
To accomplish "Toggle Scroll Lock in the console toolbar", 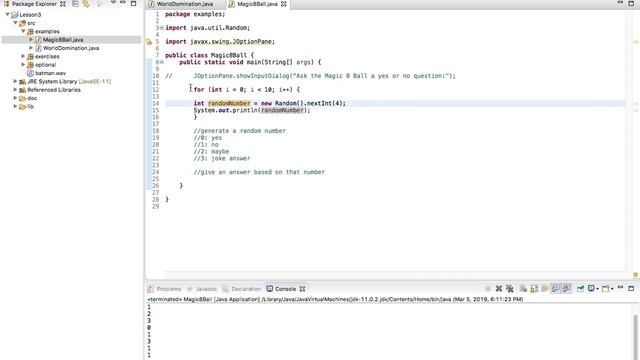I will pyautogui.click(x=534, y=289).
